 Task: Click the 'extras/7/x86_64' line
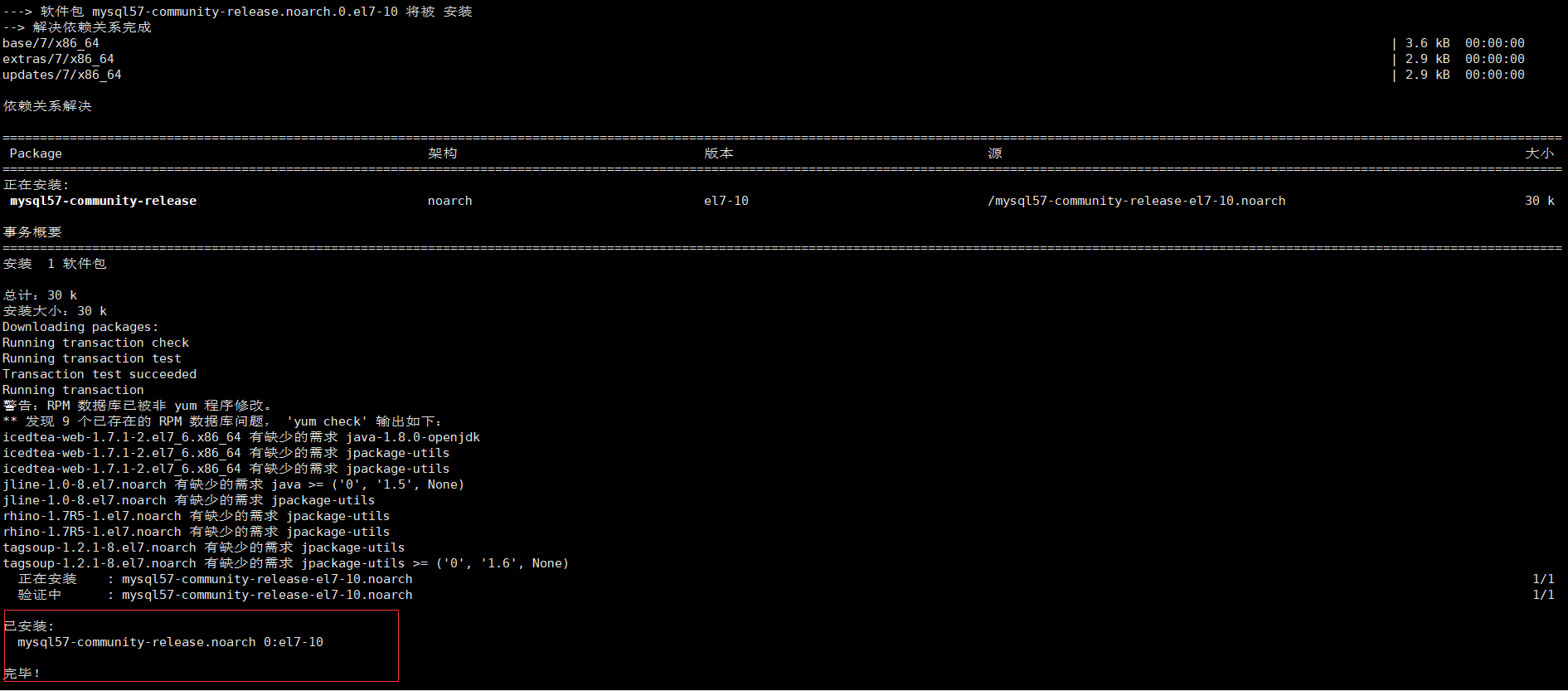coord(58,59)
